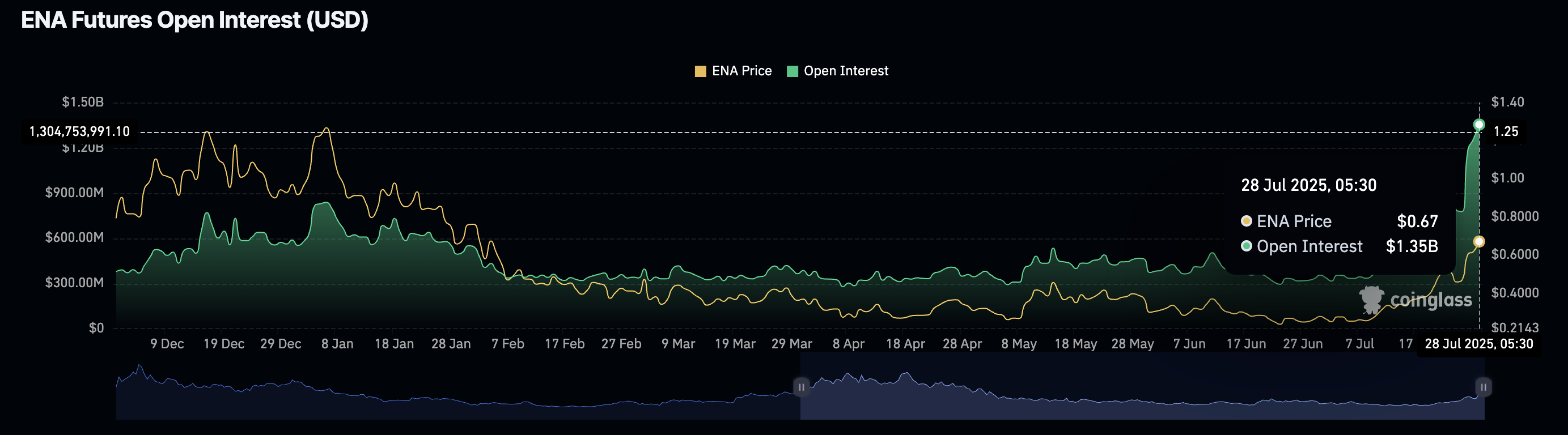Click the $1.50B left axis label
The width and height of the screenshot is (1568, 435).
(x=83, y=102)
